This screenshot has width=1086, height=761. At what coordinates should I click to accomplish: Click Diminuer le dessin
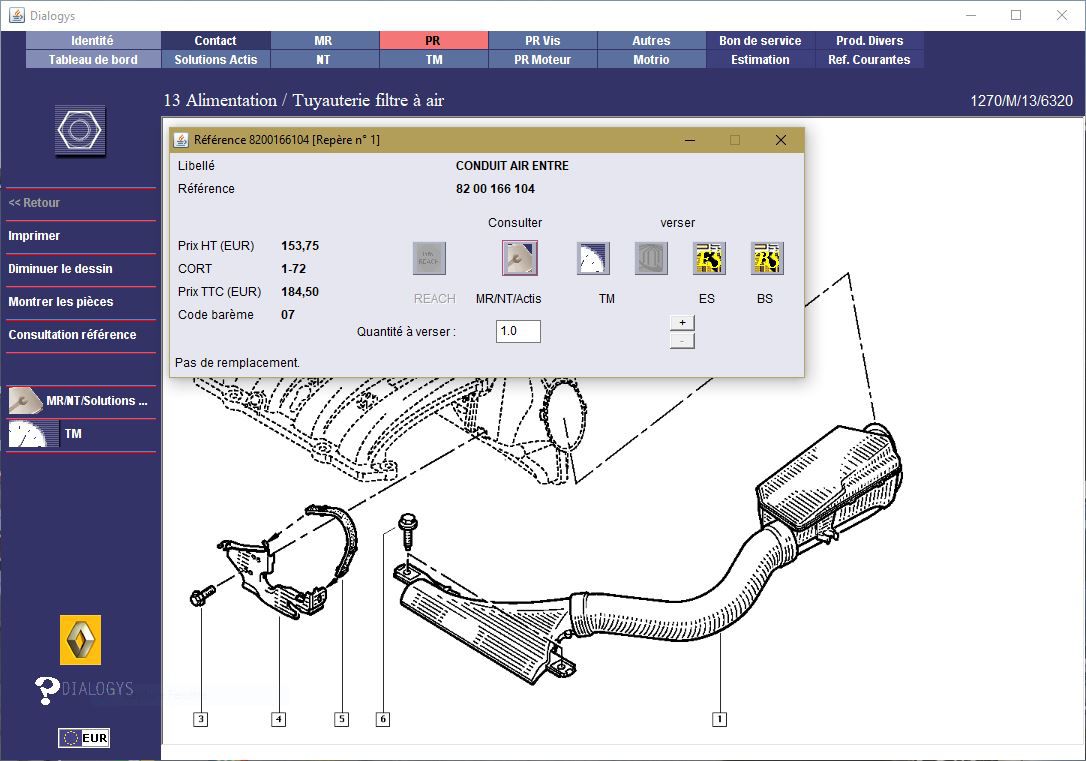[60, 269]
